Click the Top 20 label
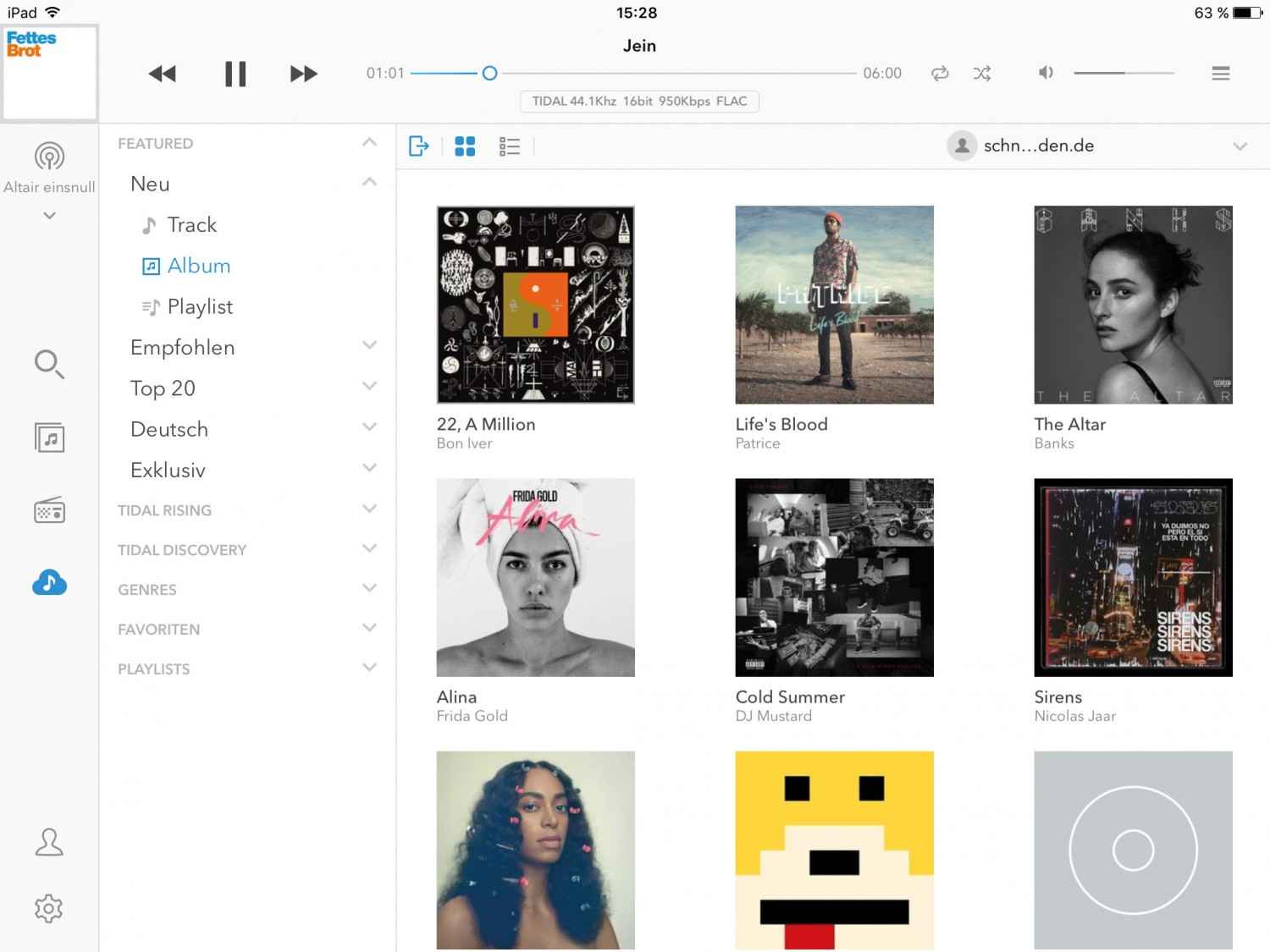The image size is (1270, 952). click(x=163, y=388)
